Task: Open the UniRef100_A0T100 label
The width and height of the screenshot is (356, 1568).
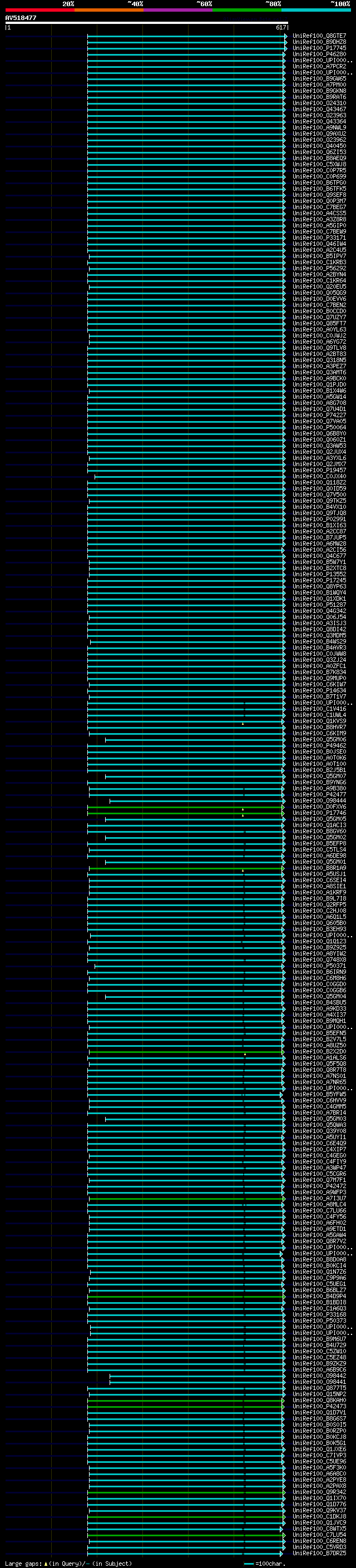Action: click(x=319, y=764)
